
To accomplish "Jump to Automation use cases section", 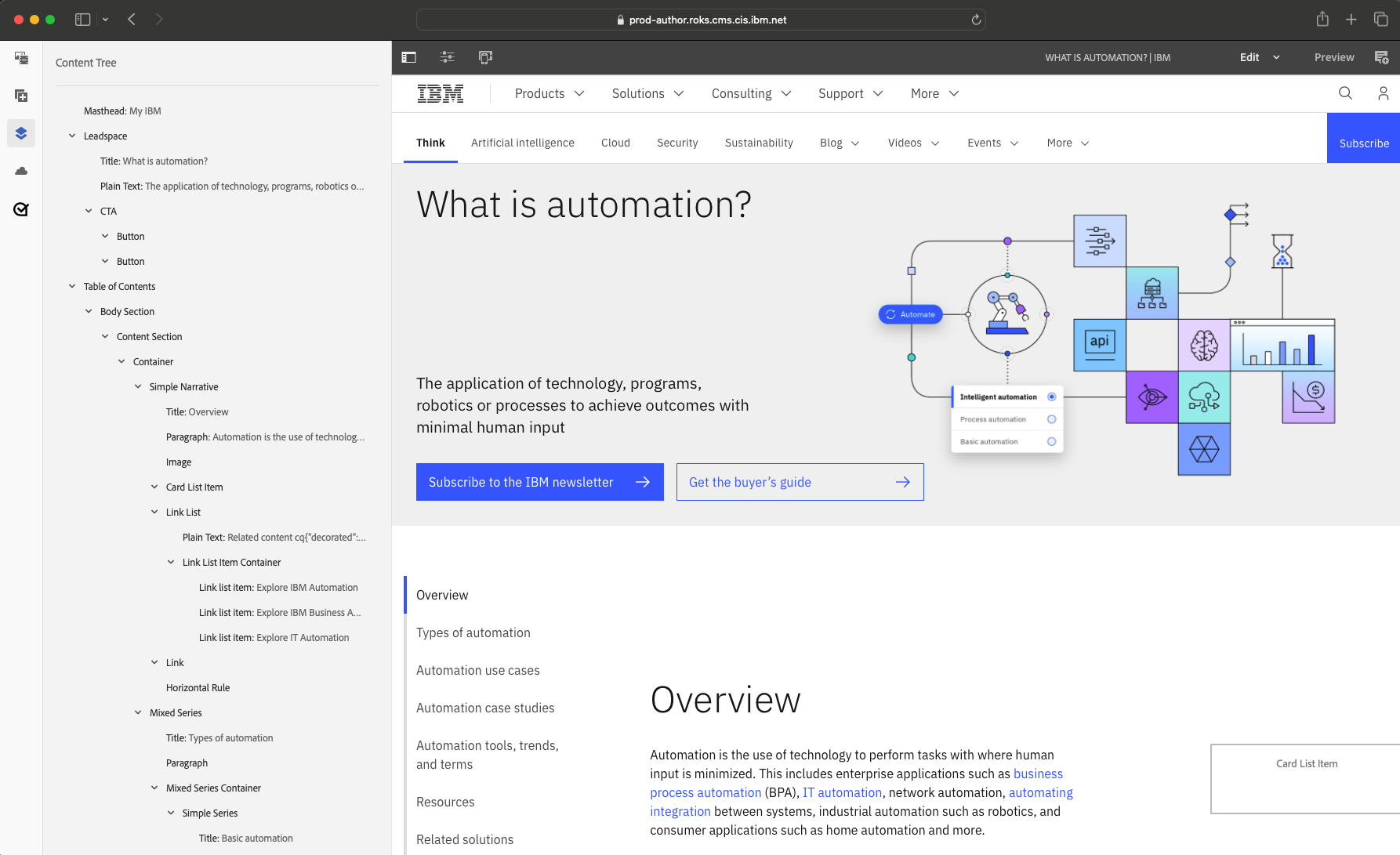I will pos(478,670).
